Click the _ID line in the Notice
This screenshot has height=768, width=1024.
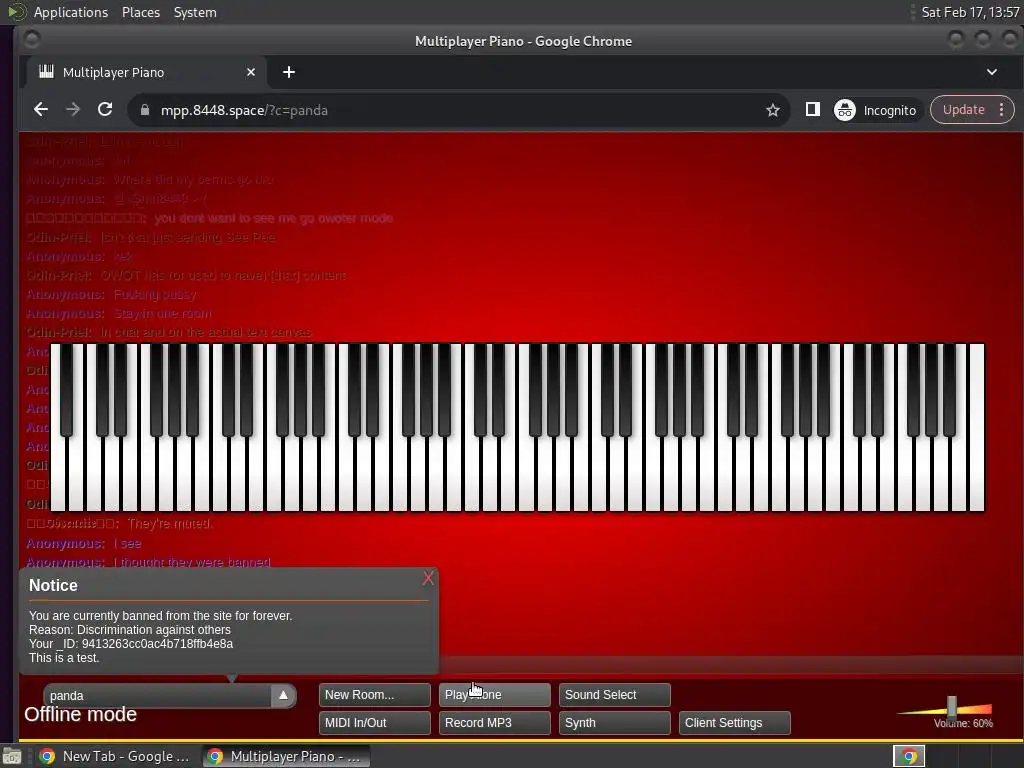[x=131, y=644]
